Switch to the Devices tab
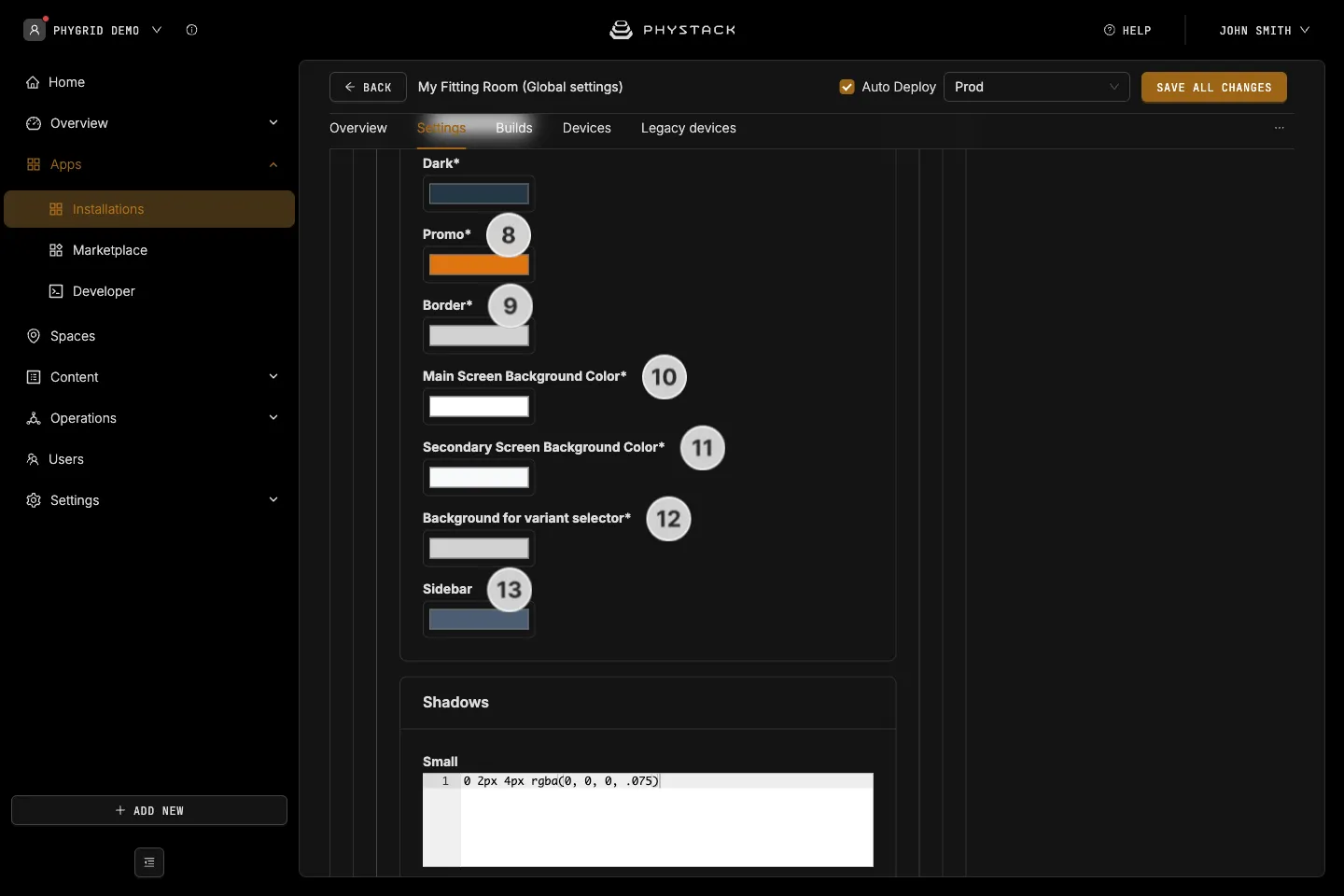This screenshot has width=1344, height=896. click(x=587, y=128)
